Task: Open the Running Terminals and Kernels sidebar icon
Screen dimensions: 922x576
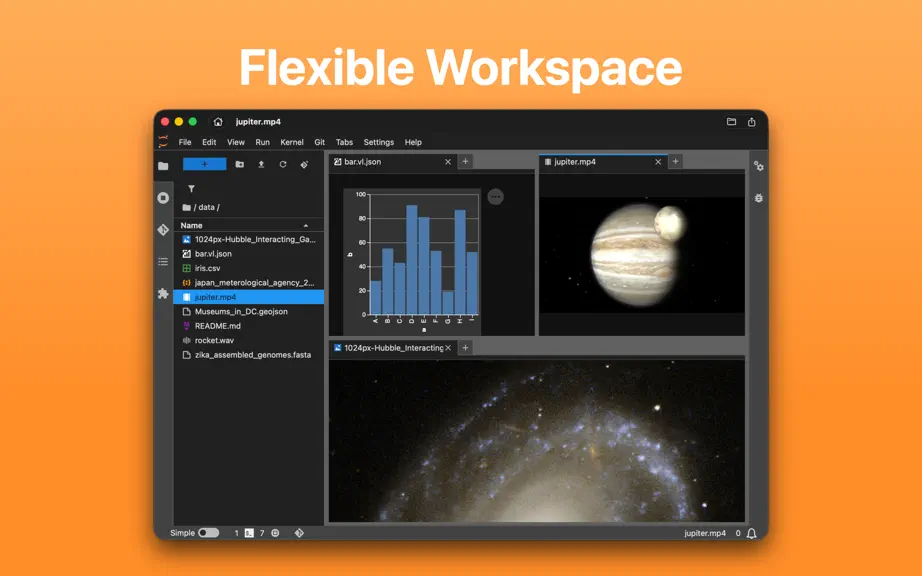Action: [x=163, y=198]
